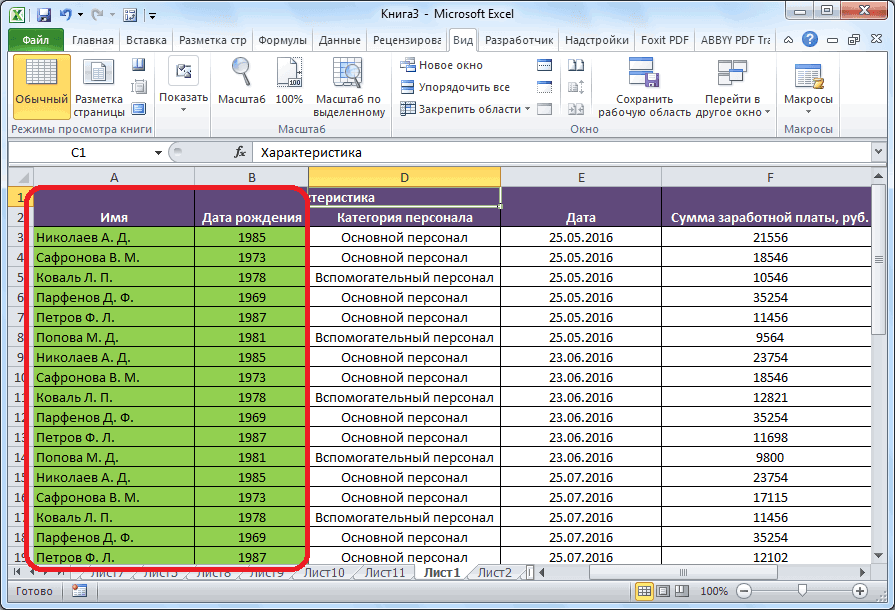Click zoom slider plus button
The image size is (895, 610).
click(x=860, y=591)
